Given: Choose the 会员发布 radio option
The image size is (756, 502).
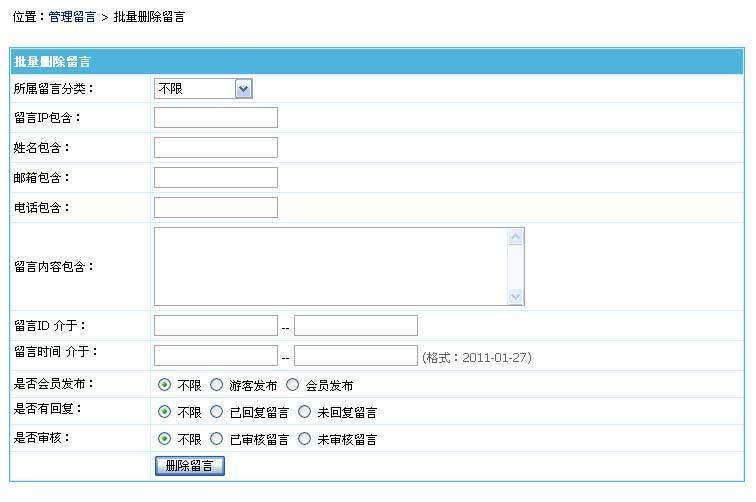Looking at the screenshot, I should [292, 385].
